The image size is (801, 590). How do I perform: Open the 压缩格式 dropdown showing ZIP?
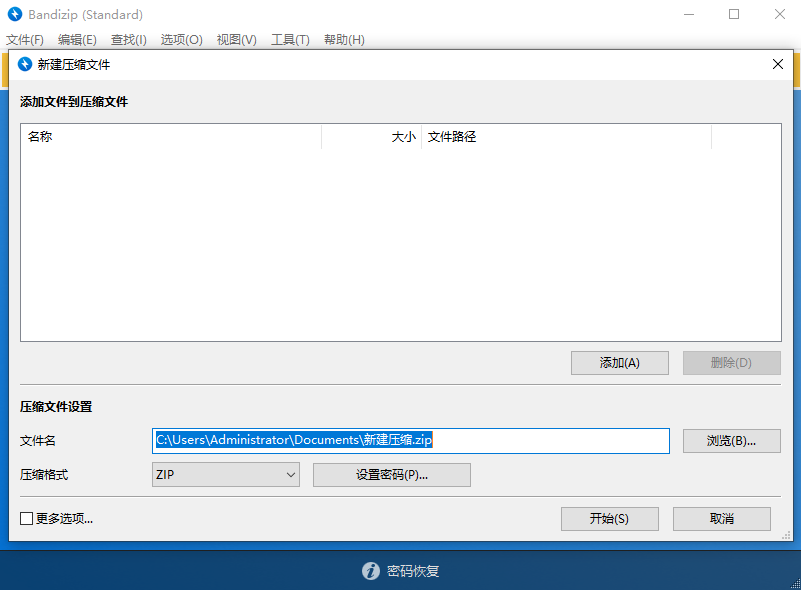click(225, 475)
